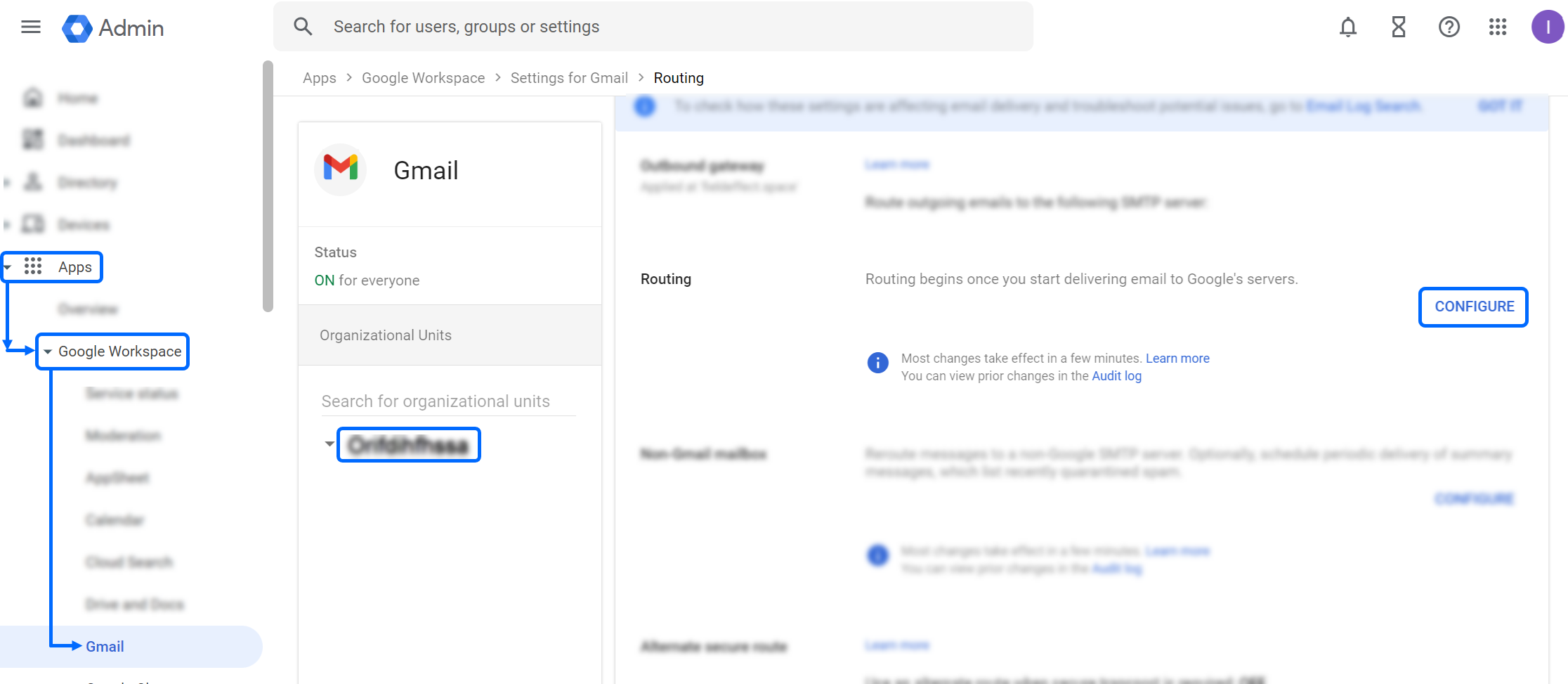Click the Apps grid icon in the sidebar
The height and width of the screenshot is (684, 1568).
[x=33, y=266]
